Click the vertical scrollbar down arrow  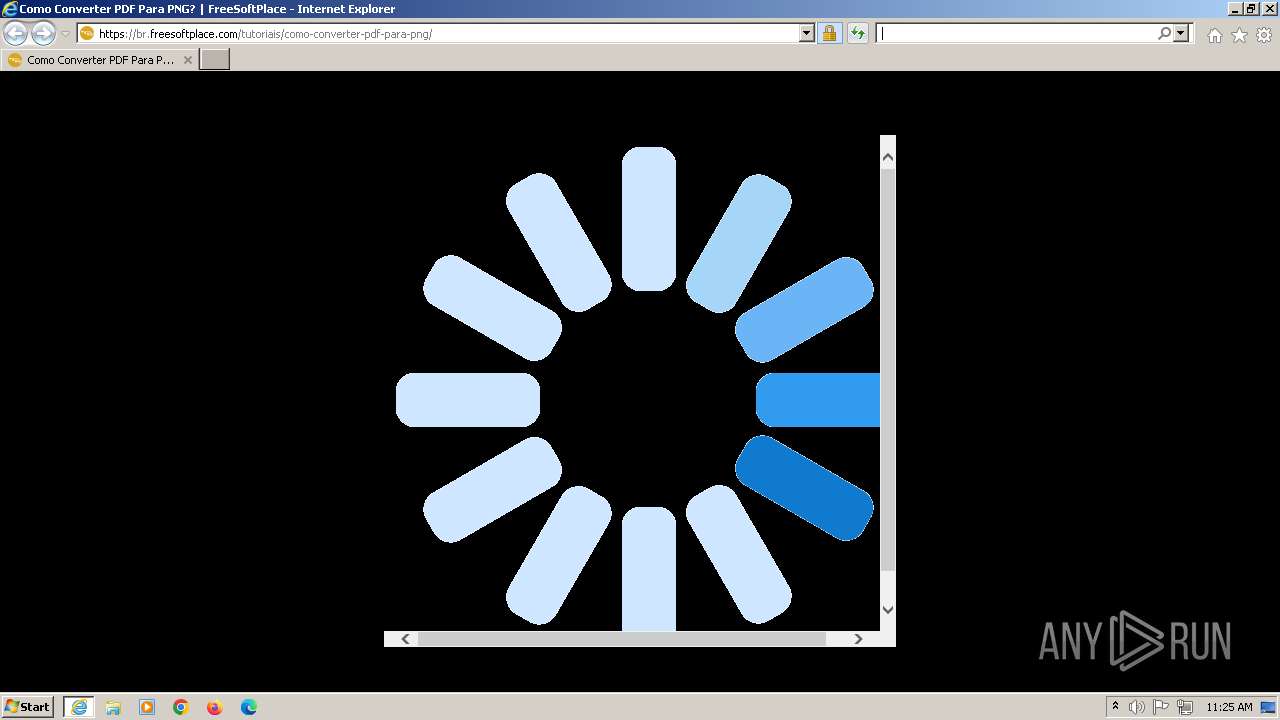887,609
